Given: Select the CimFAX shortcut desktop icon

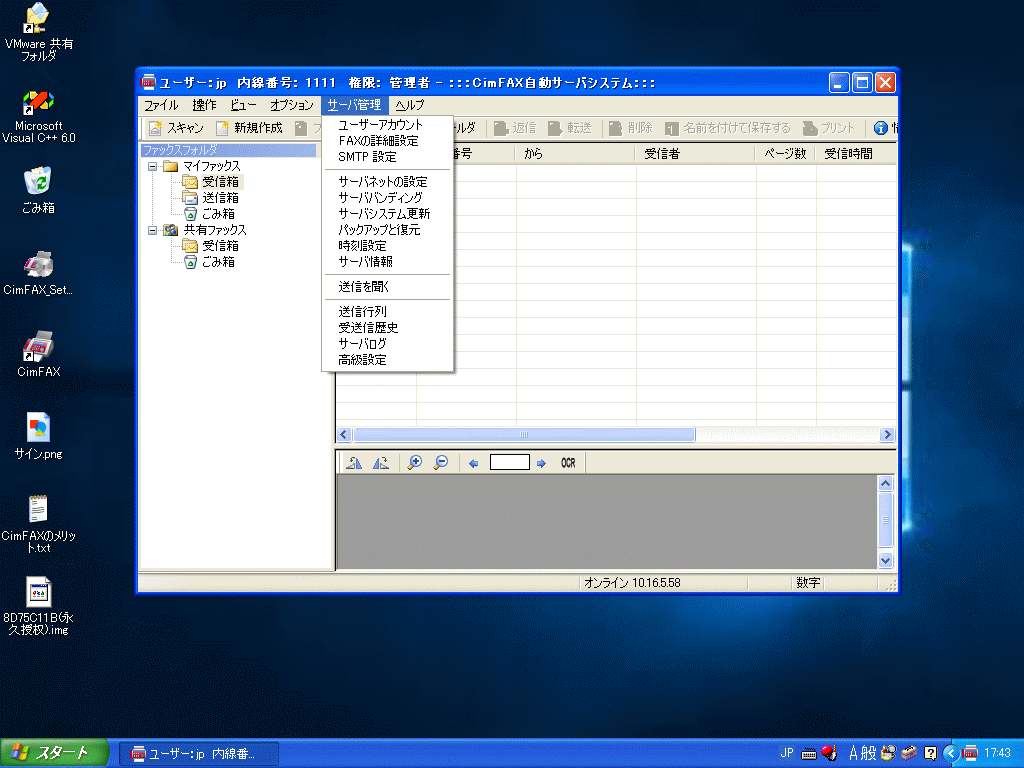Looking at the screenshot, I should coord(39,355).
